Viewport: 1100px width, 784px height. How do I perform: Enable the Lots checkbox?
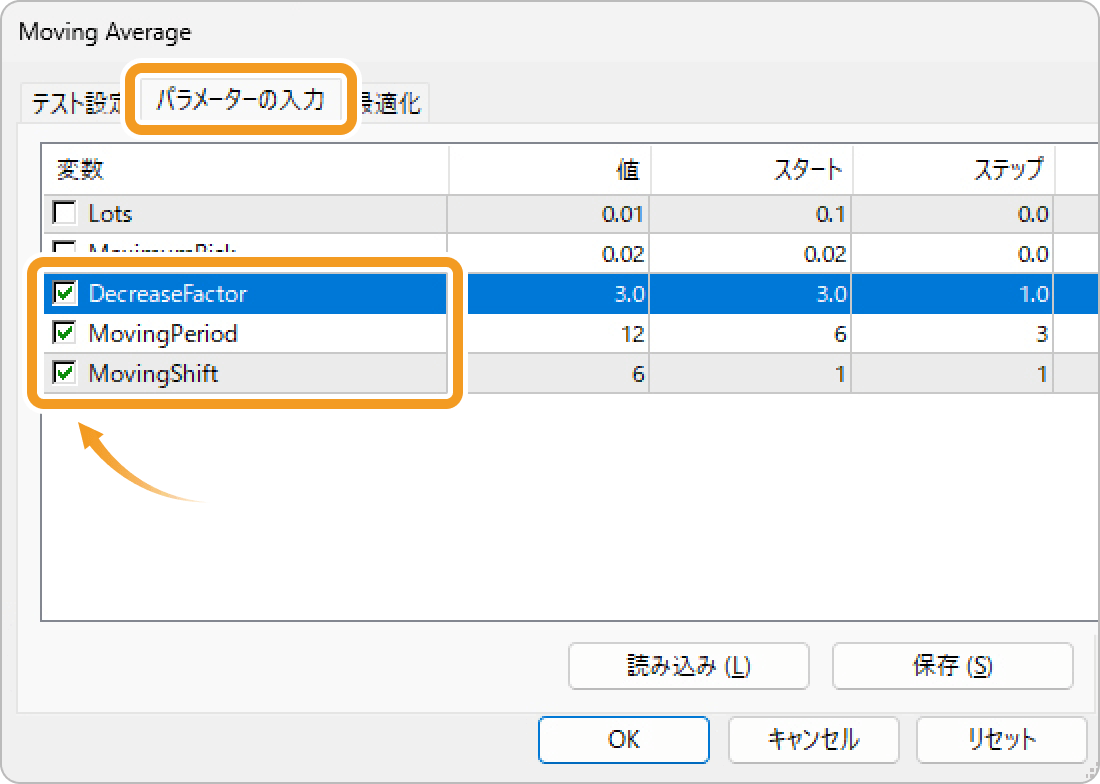(65, 213)
